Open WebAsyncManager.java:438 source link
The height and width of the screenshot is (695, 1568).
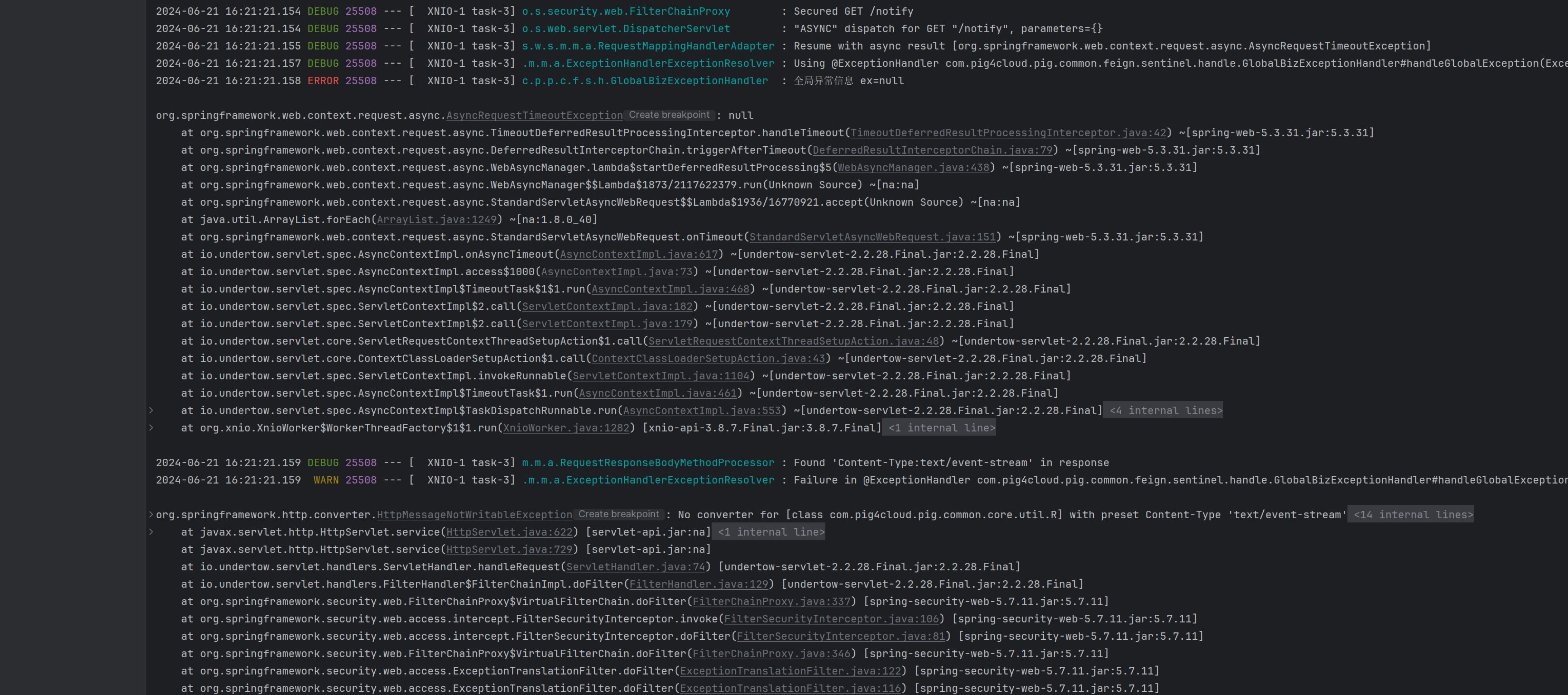click(913, 167)
